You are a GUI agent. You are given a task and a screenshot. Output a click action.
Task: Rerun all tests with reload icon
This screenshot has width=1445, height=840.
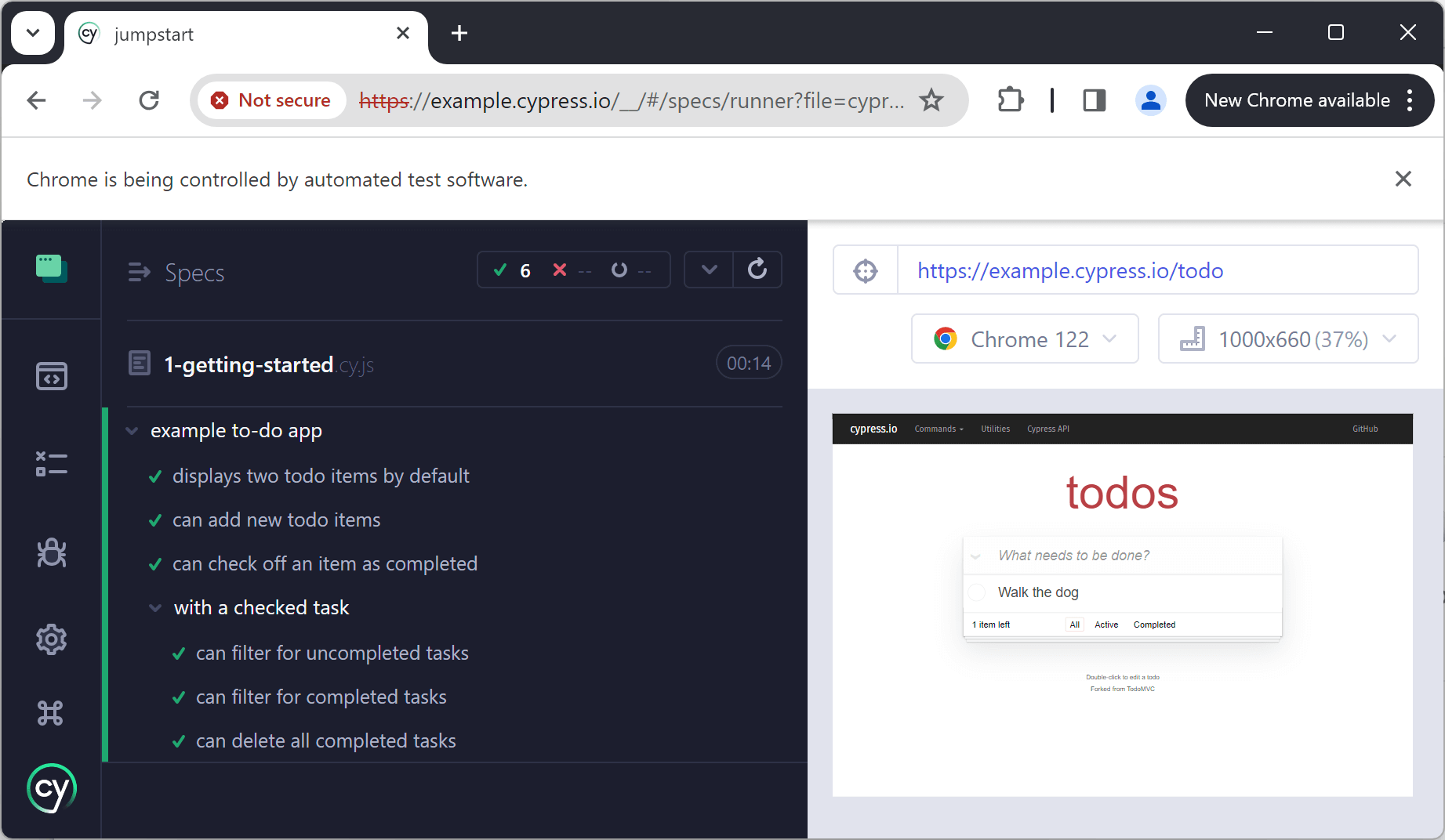click(x=757, y=270)
